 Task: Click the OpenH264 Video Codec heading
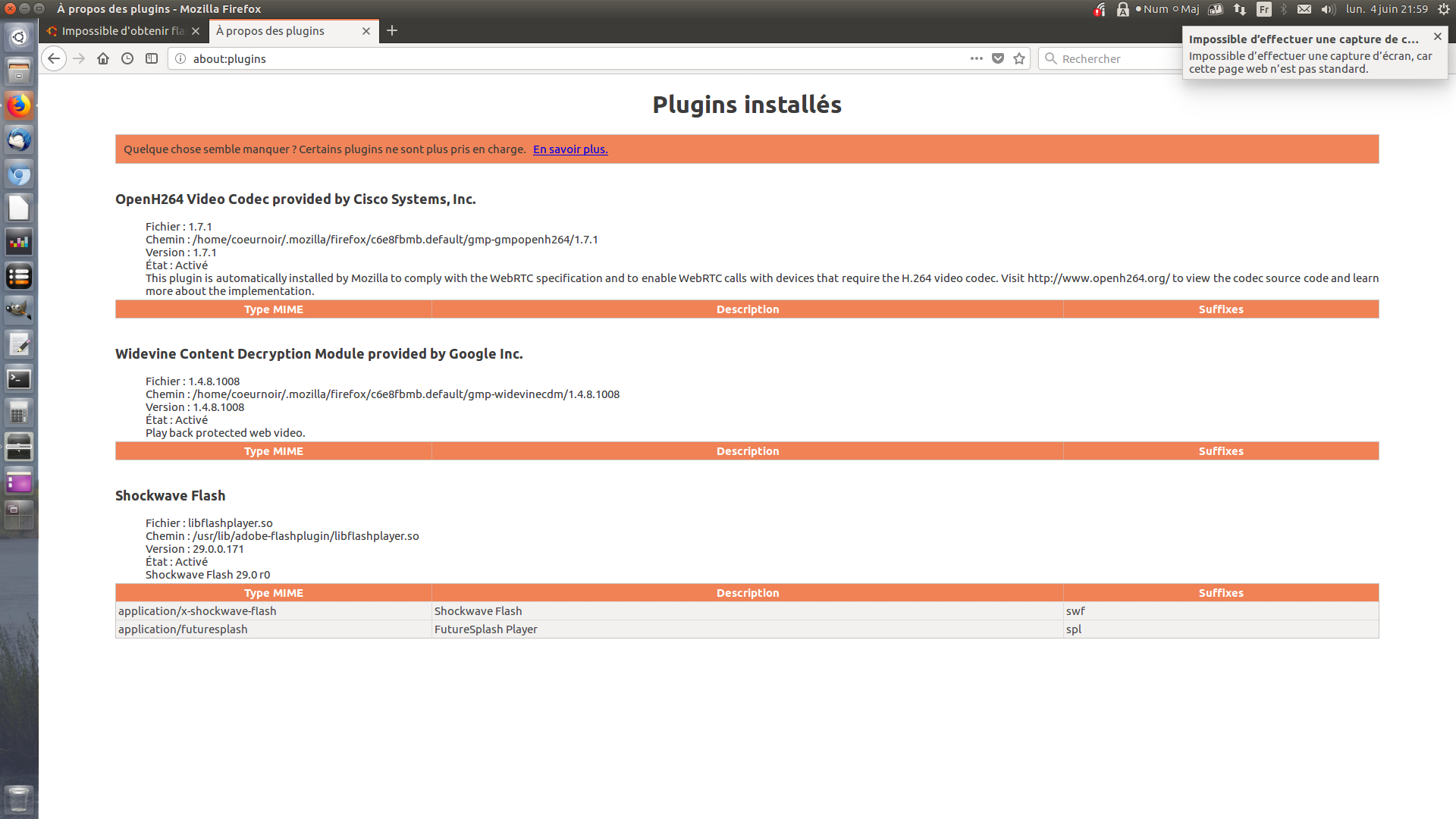click(x=296, y=199)
